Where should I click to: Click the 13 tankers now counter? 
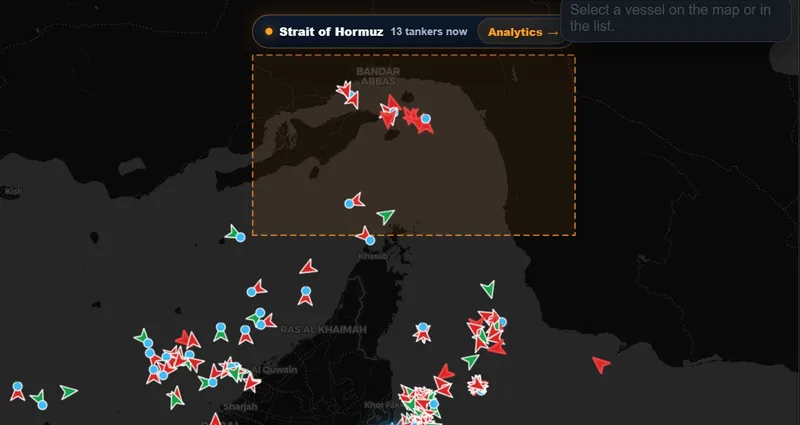(429, 32)
